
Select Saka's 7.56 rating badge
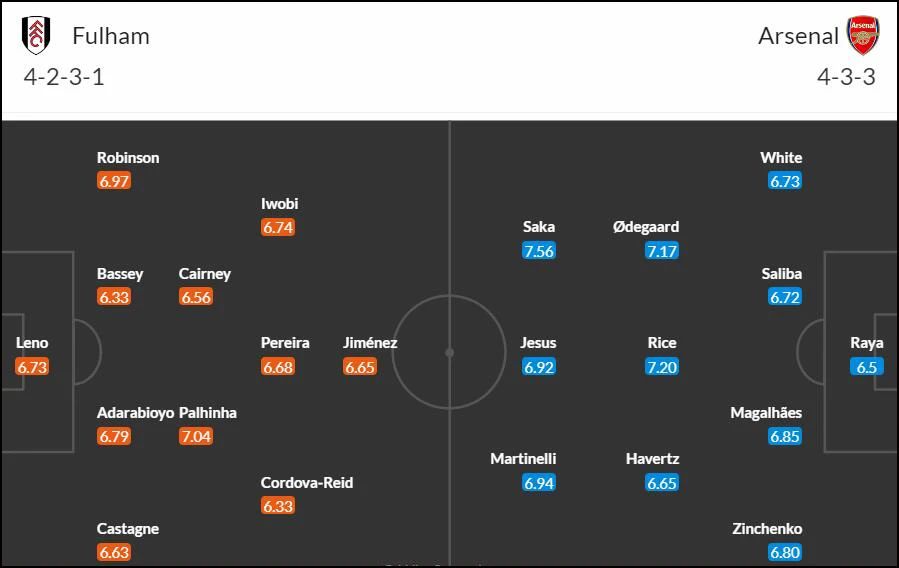coord(538,251)
